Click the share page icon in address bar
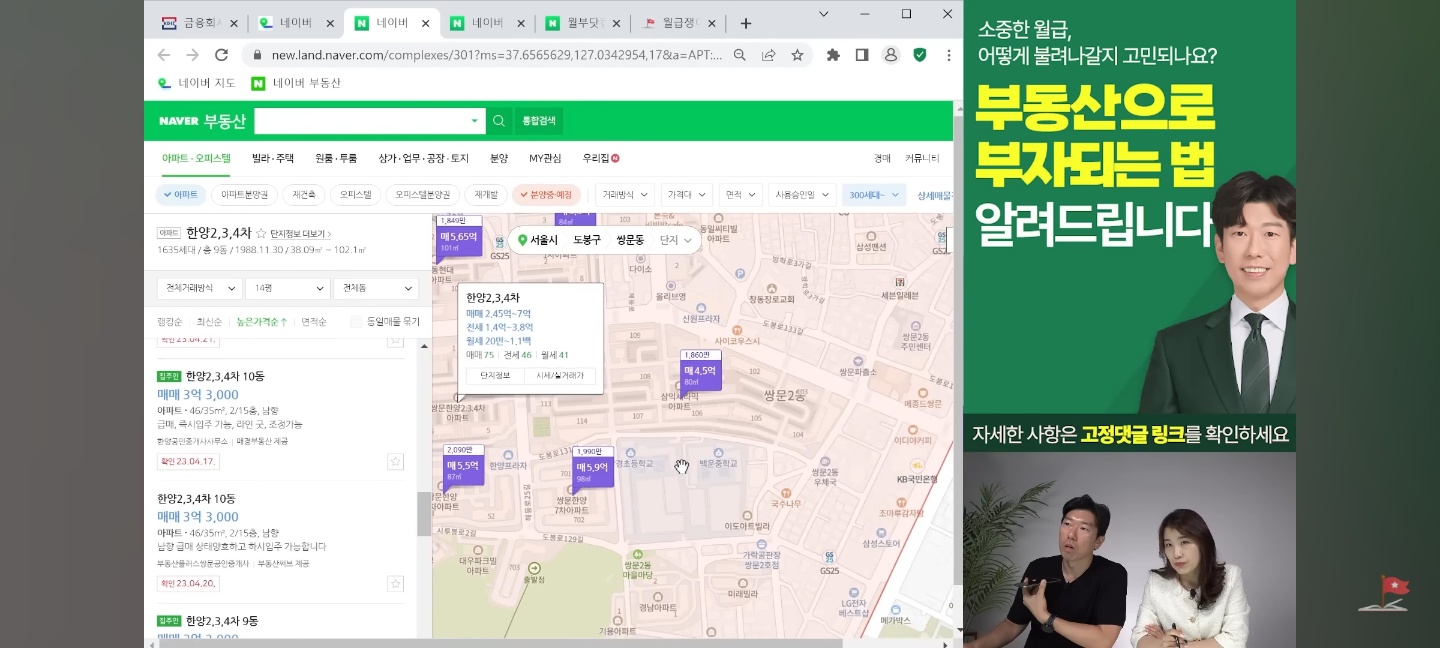Image resolution: width=1440 pixels, height=648 pixels. coord(768,55)
